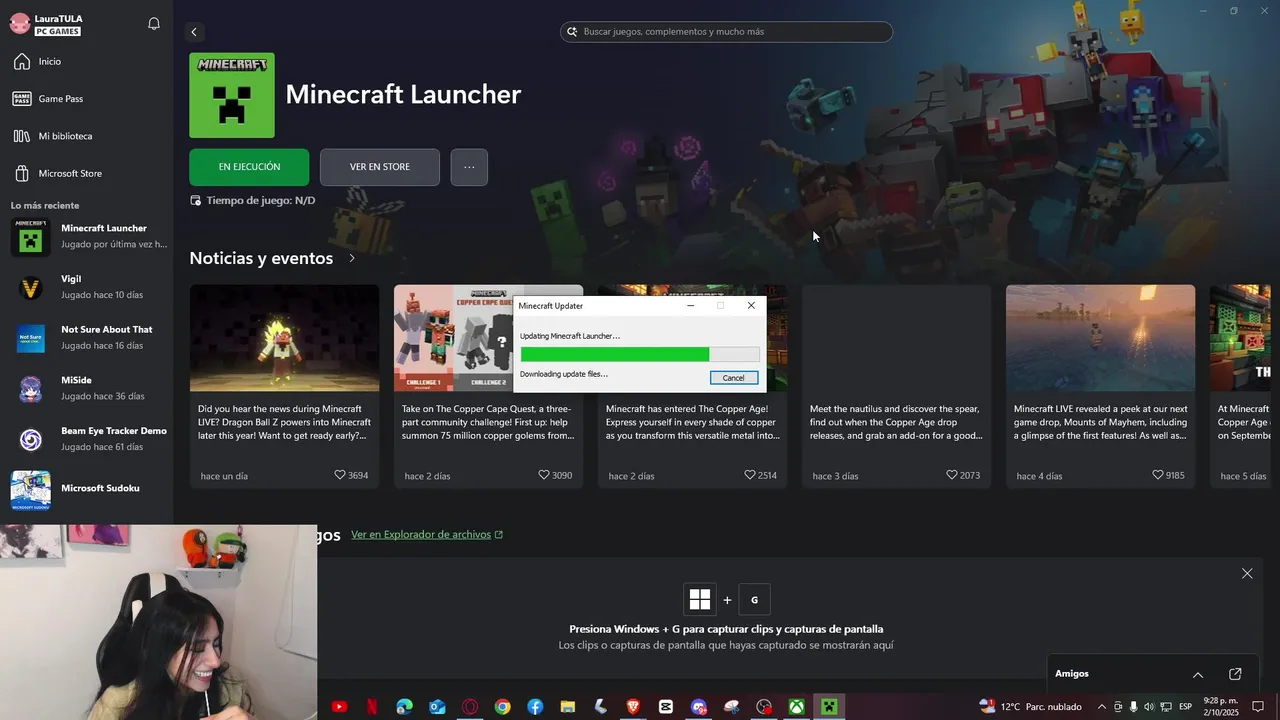Switch ESP input language indicator
1280x720 pixels.
(x=1186, y=707)
